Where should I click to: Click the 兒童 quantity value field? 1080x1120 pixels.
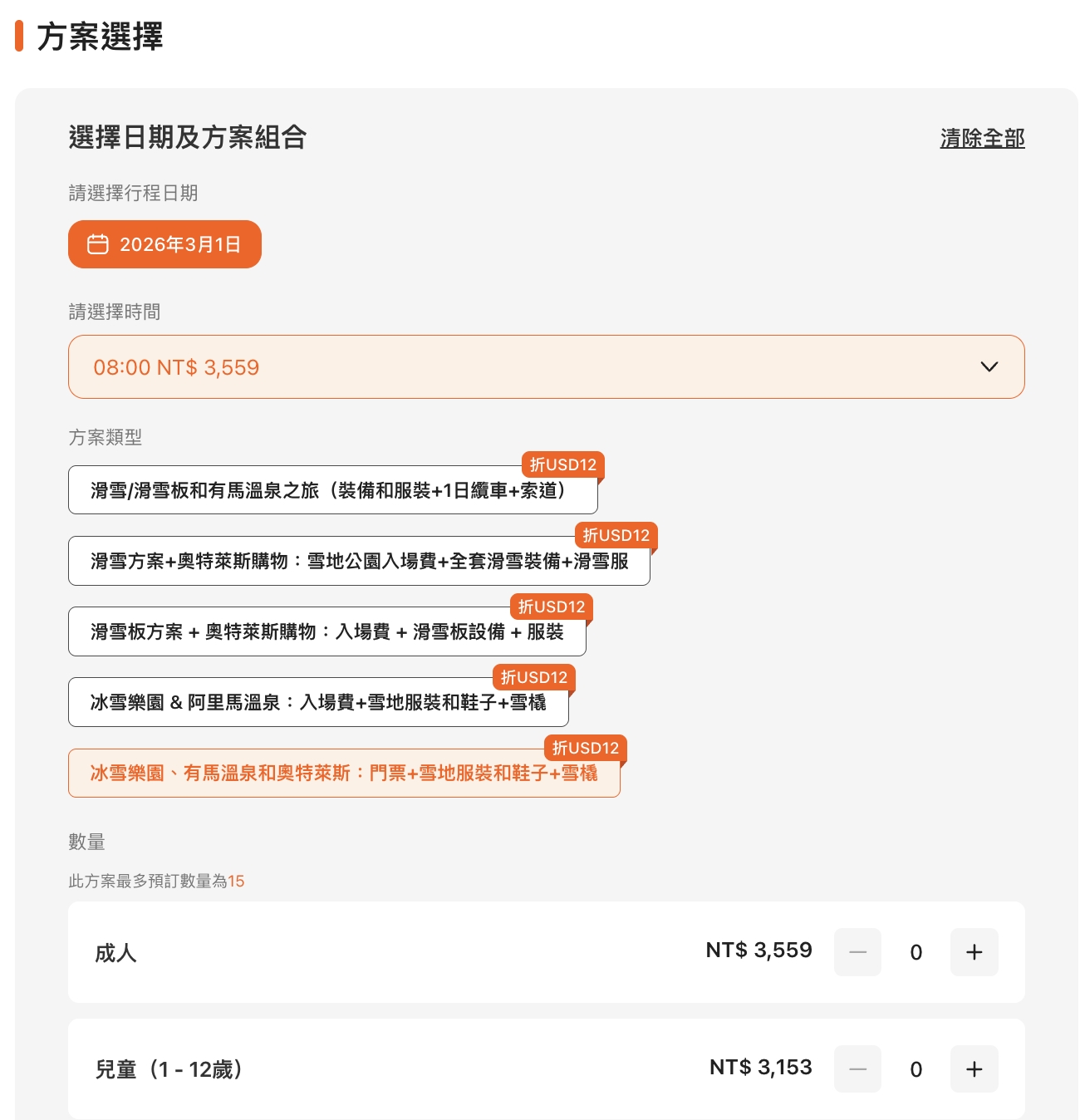click(916, 1069)
